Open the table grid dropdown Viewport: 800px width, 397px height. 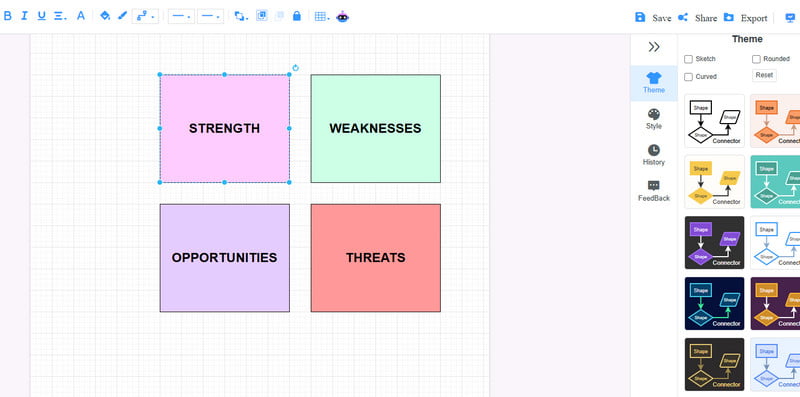click(x=322, y=16)
